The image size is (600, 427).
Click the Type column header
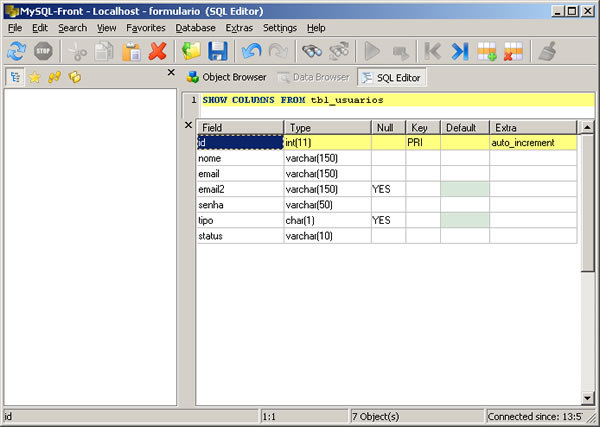pyautogui.click(x=327, y=127)
